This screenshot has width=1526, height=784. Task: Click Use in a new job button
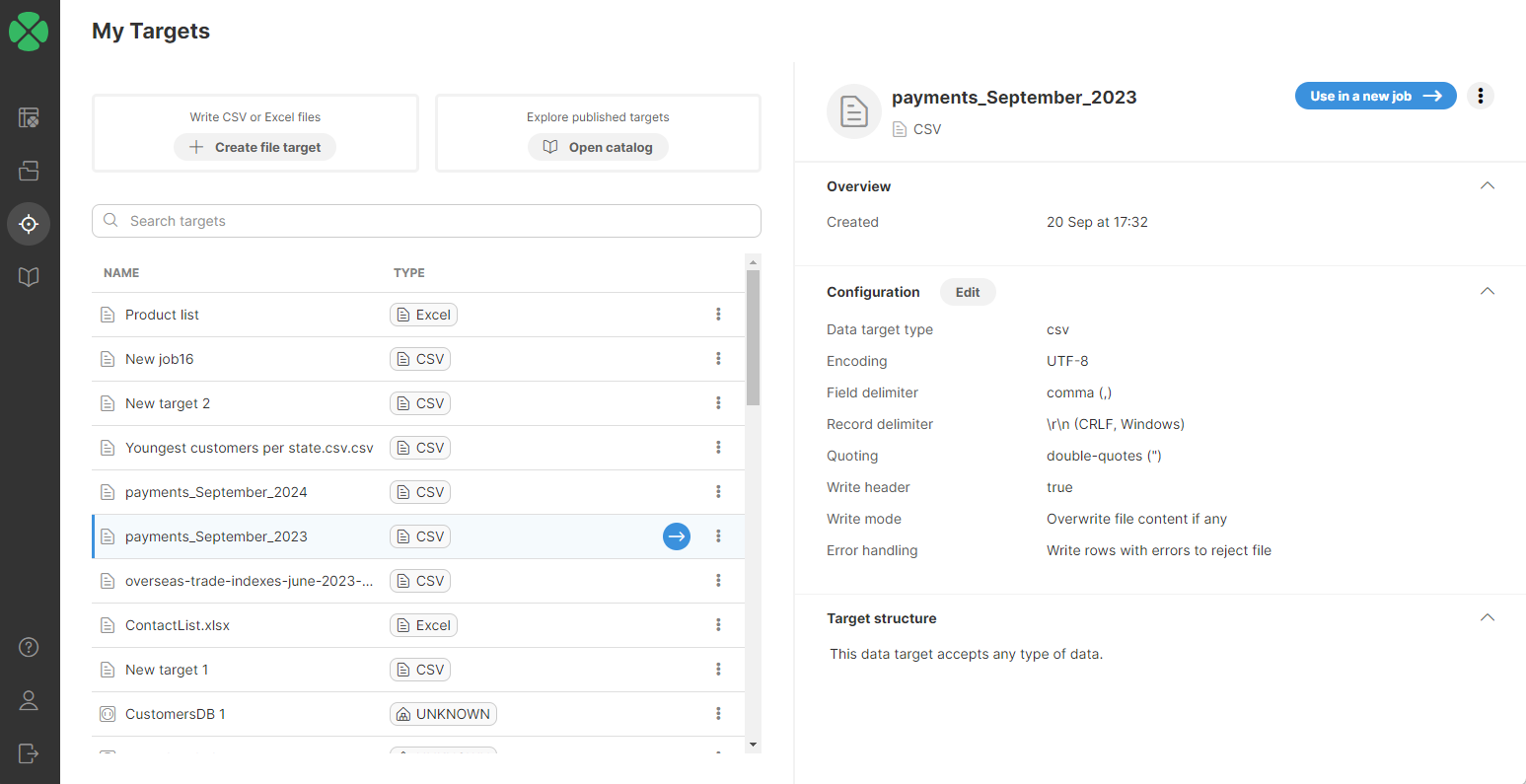point(1375,96)
